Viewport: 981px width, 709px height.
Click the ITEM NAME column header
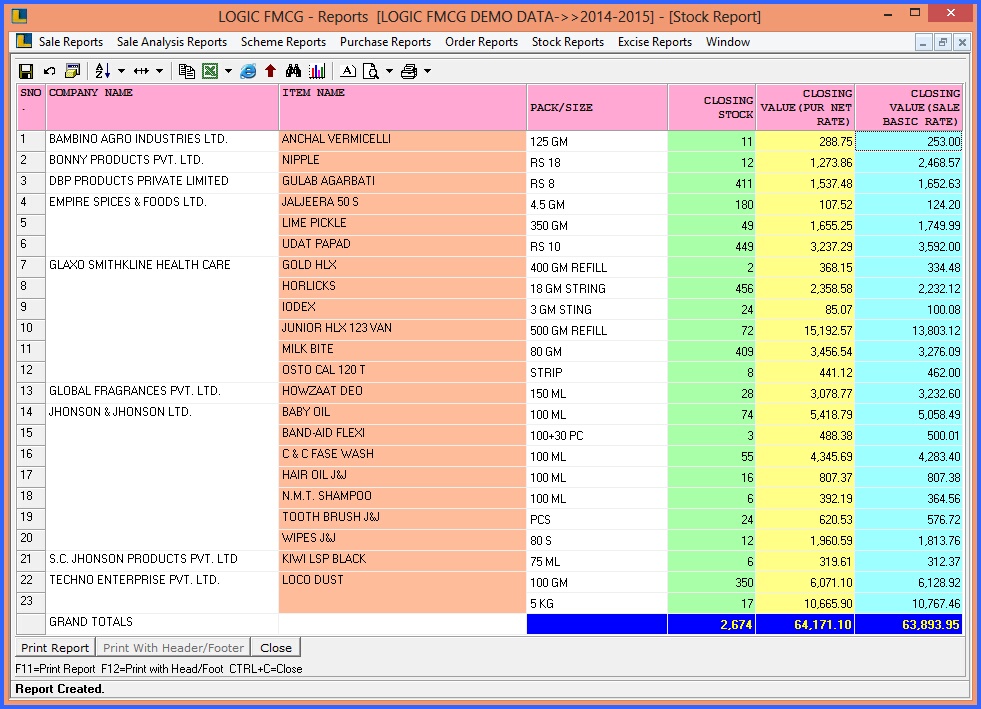pos(403,107)
